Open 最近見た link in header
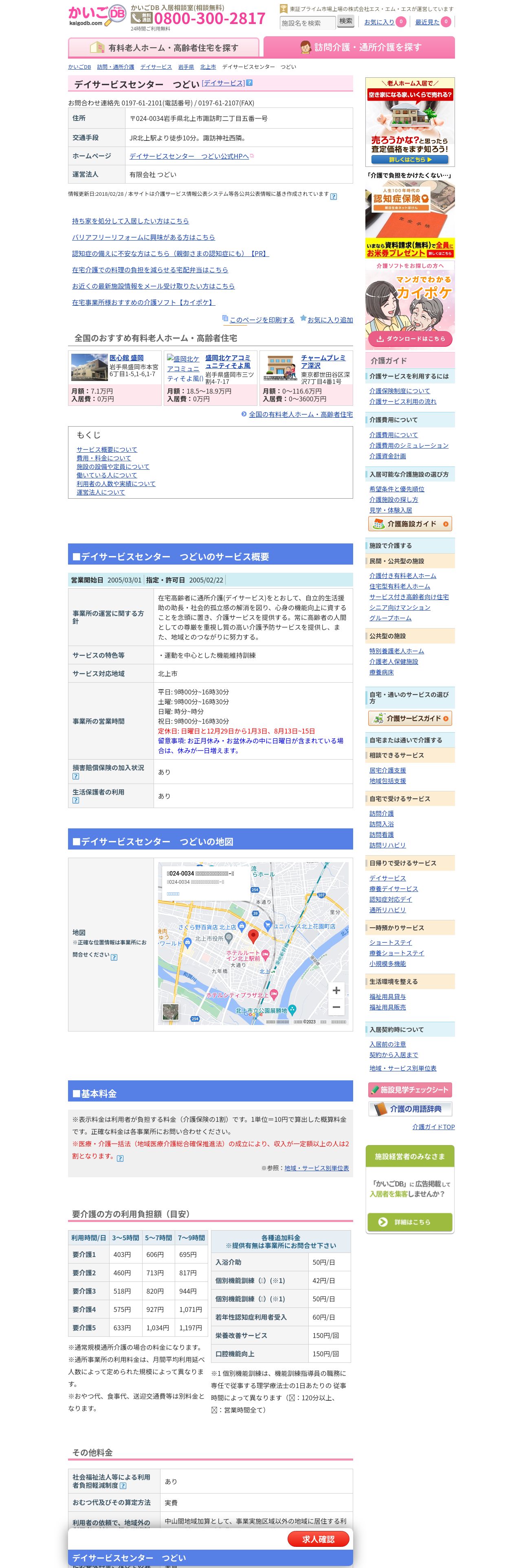 [427, 22]
